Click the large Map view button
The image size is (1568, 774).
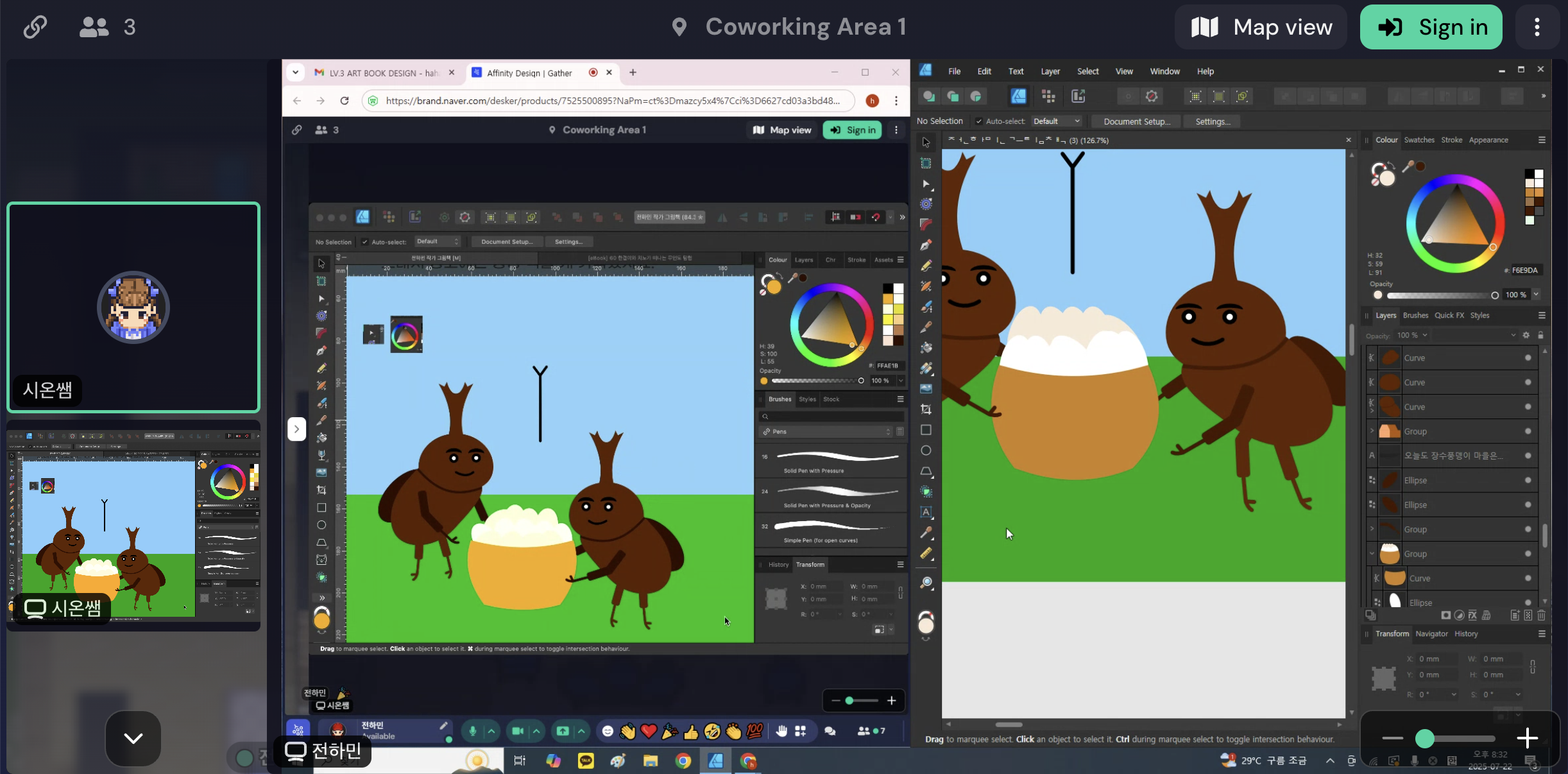[1261, 27]
